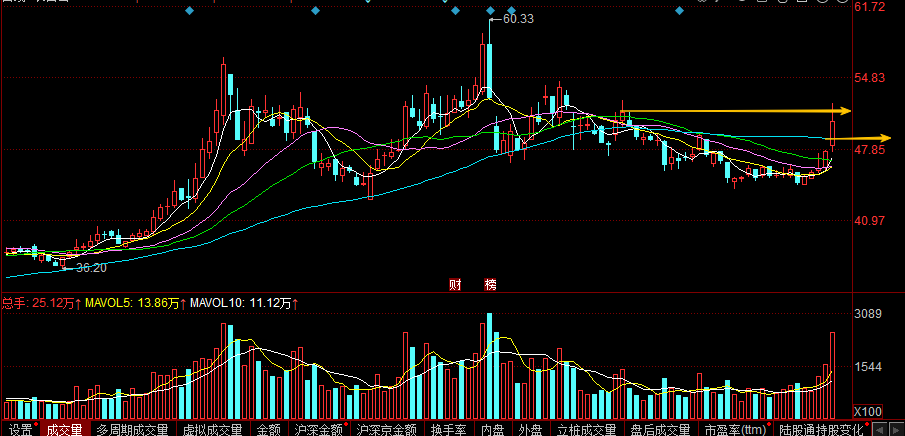This screenshot has width=905, height=436.
Task: Click the 36.20 low price label
Action: pyautogui.click(x=92, y=268)
